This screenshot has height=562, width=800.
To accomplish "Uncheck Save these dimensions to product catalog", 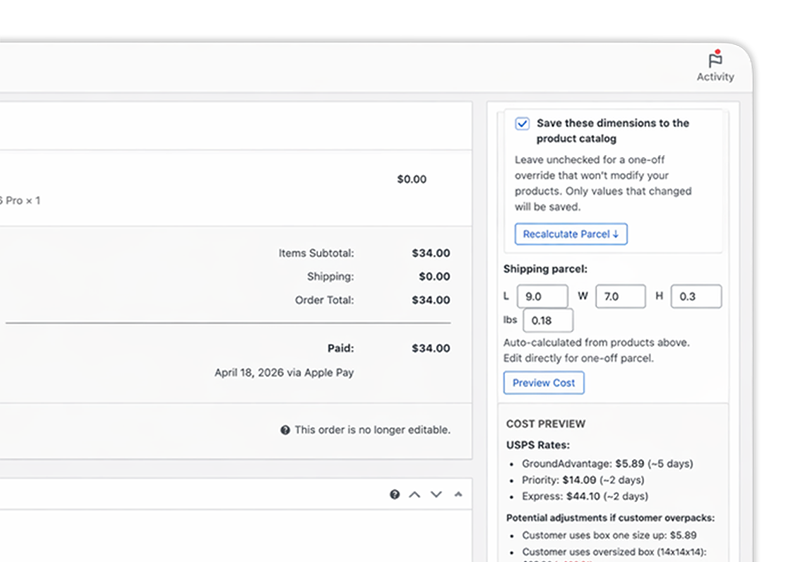I will 522,124.
